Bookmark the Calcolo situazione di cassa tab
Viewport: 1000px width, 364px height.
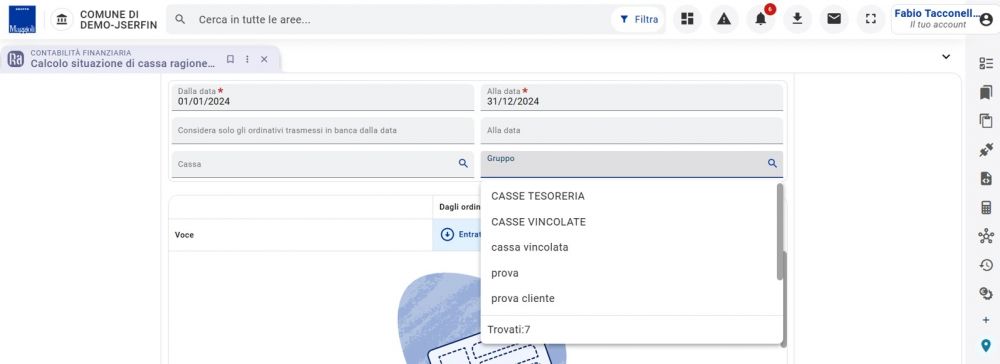tap(230, 59)
